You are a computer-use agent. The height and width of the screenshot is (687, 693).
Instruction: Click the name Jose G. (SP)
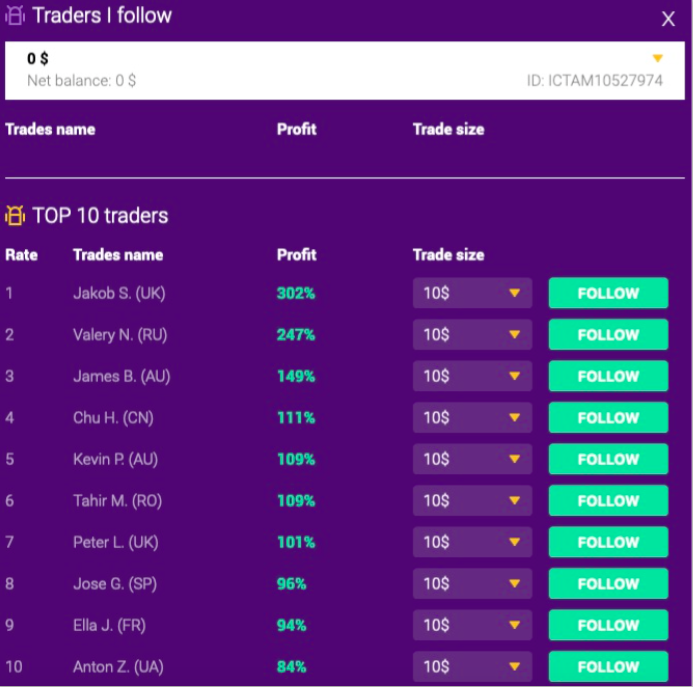[x=115, y=584]
